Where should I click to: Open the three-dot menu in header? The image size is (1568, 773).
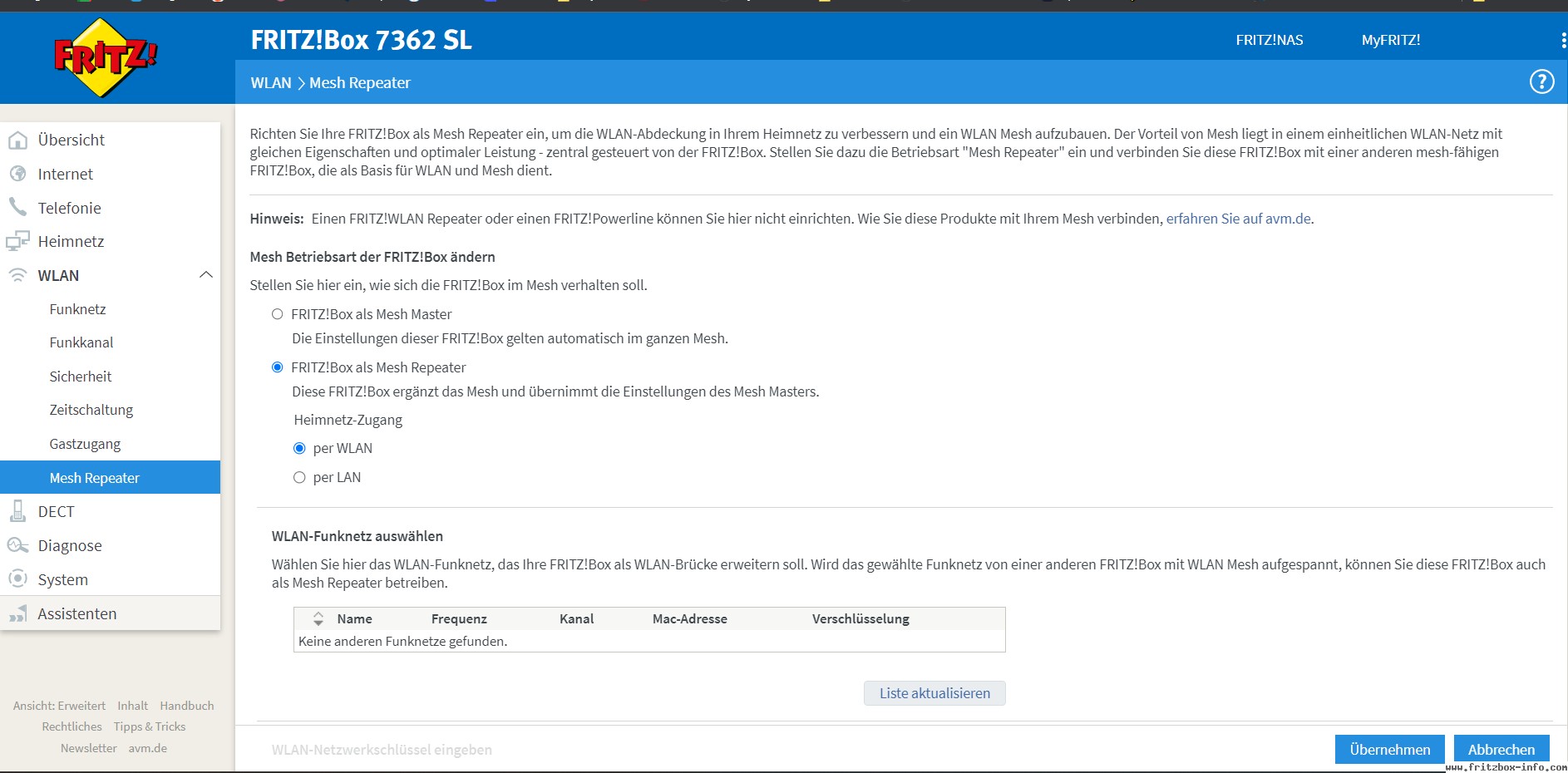(x=1563, y=40)
